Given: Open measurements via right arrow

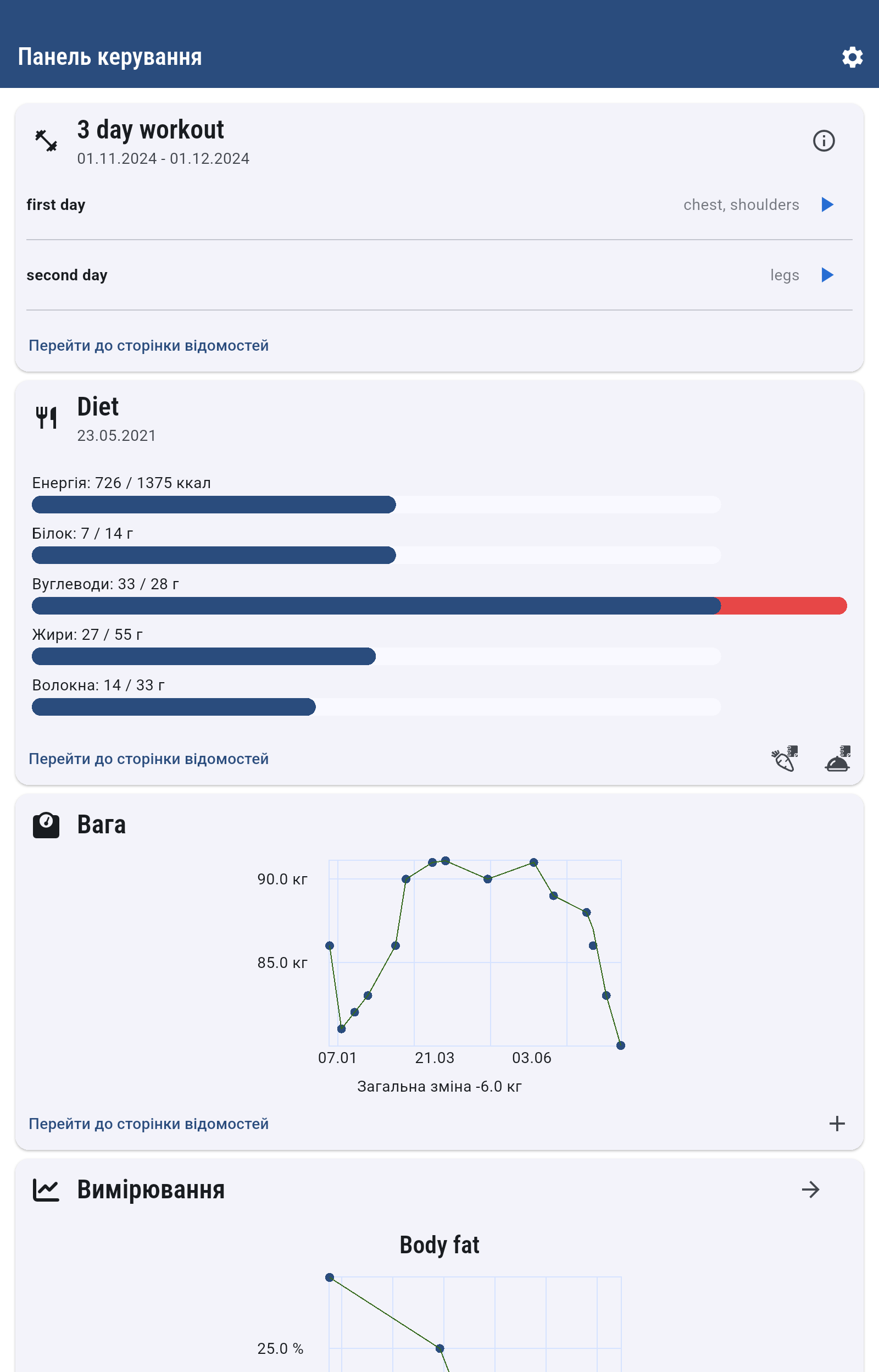Looking at the screenshot, I should click(810, 1190).
